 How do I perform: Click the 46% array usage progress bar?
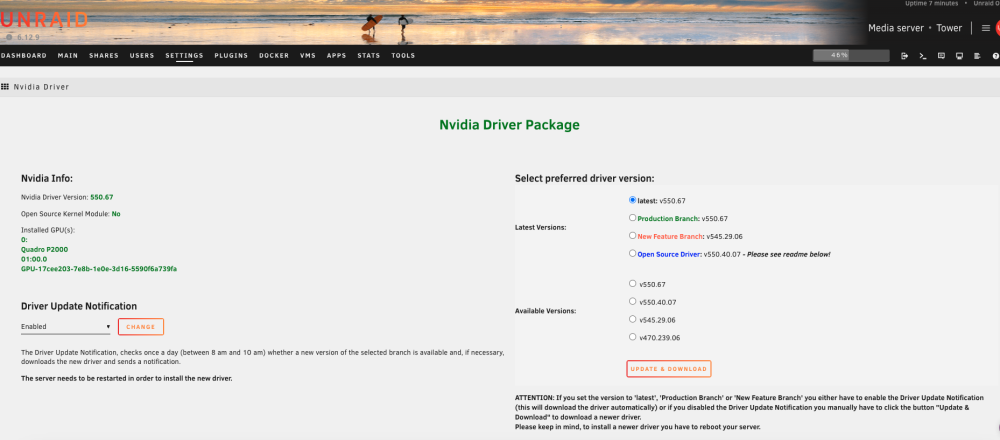pos(851,55)
